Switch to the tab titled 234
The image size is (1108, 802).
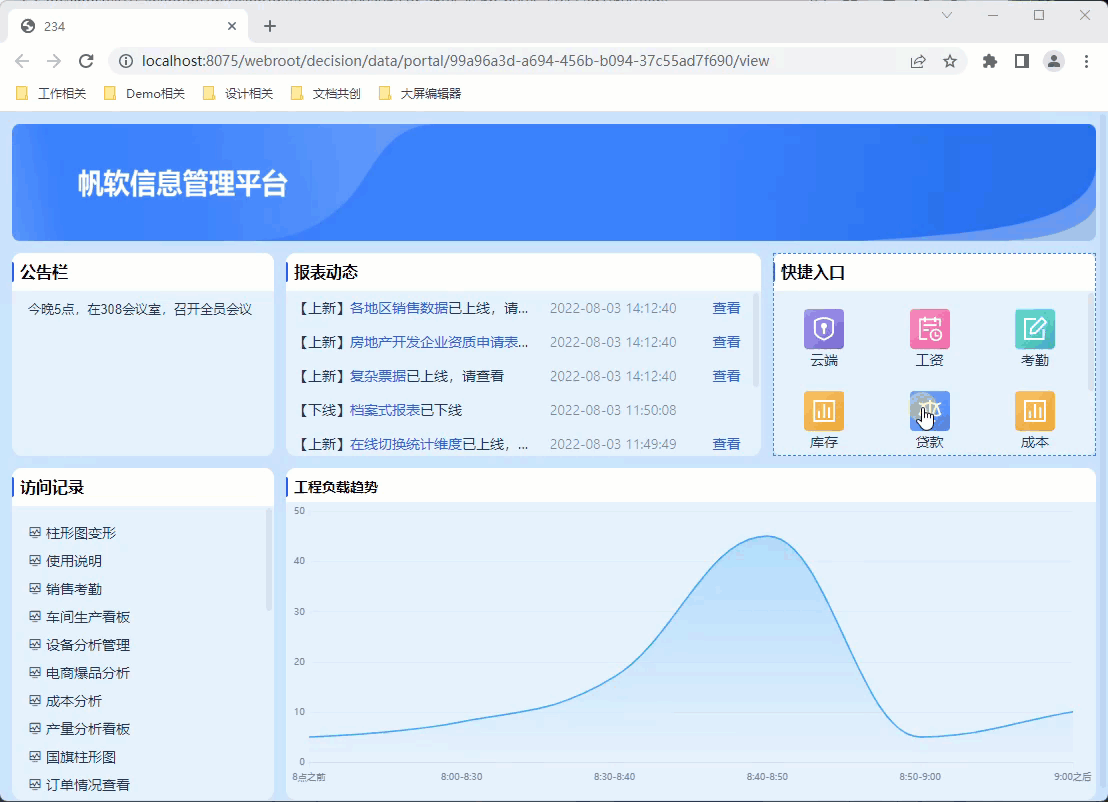(130, 26)
